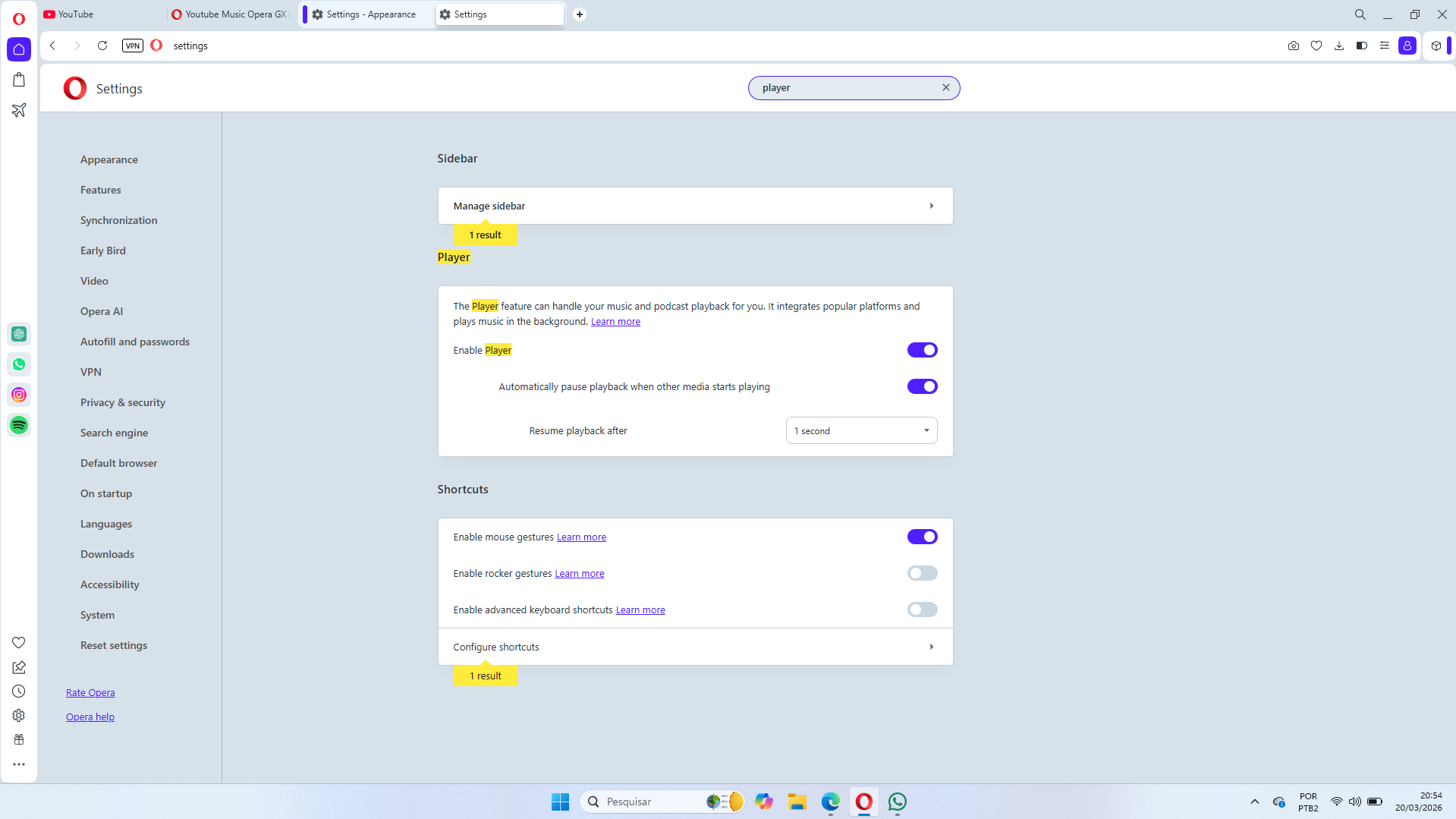1456x819 pixels.
Task: Open the Easy Setup panel
Action: point(1384,46)
